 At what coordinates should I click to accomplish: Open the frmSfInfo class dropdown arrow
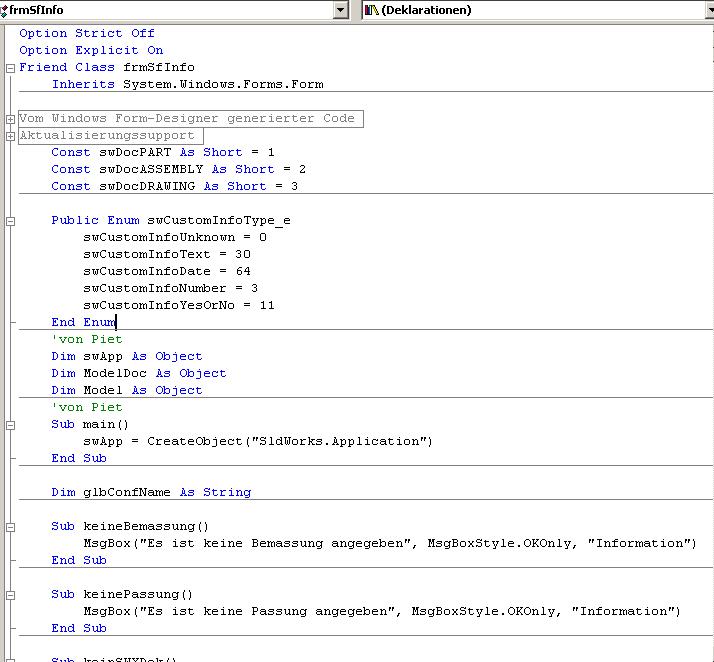pyautogui.click(x=341, y=10)
